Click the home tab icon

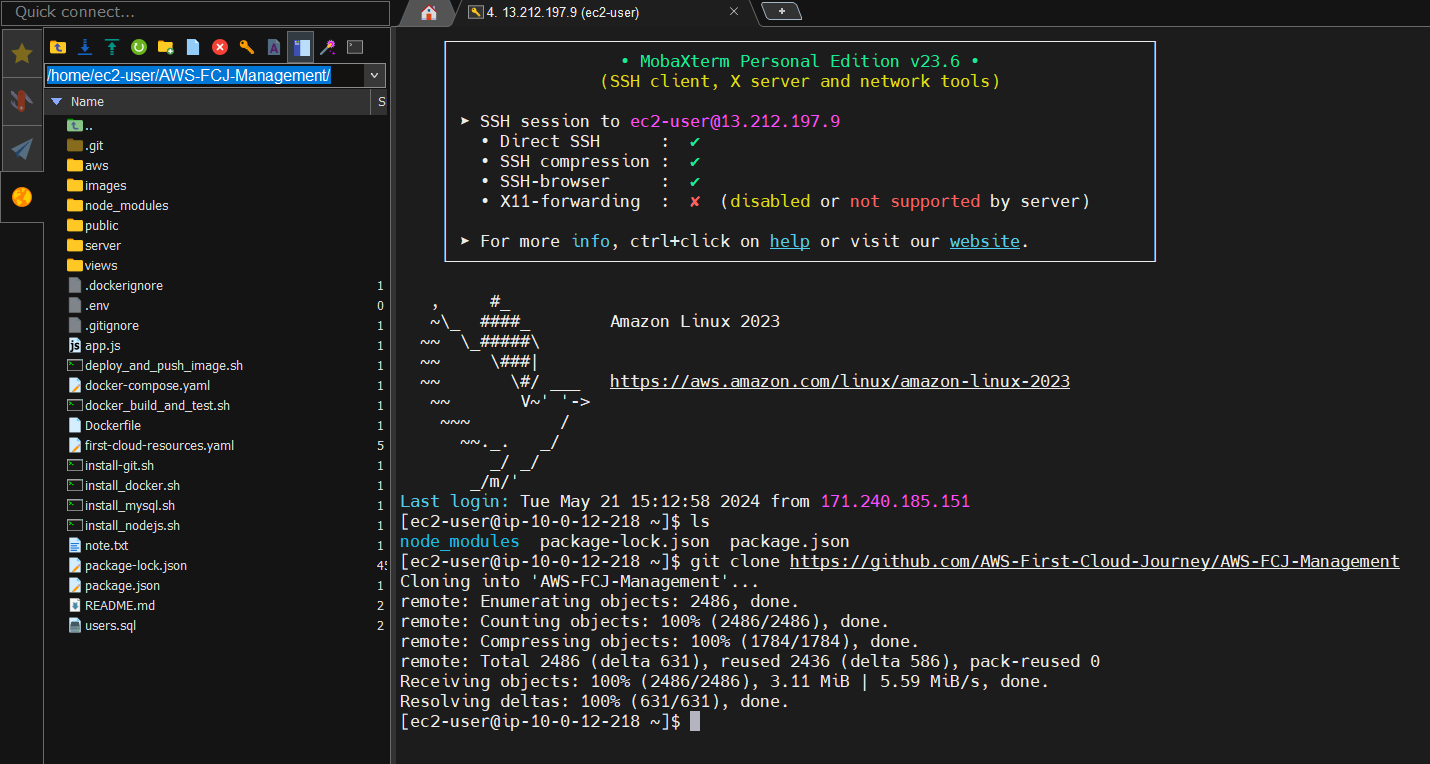click(x=429, y=13)
